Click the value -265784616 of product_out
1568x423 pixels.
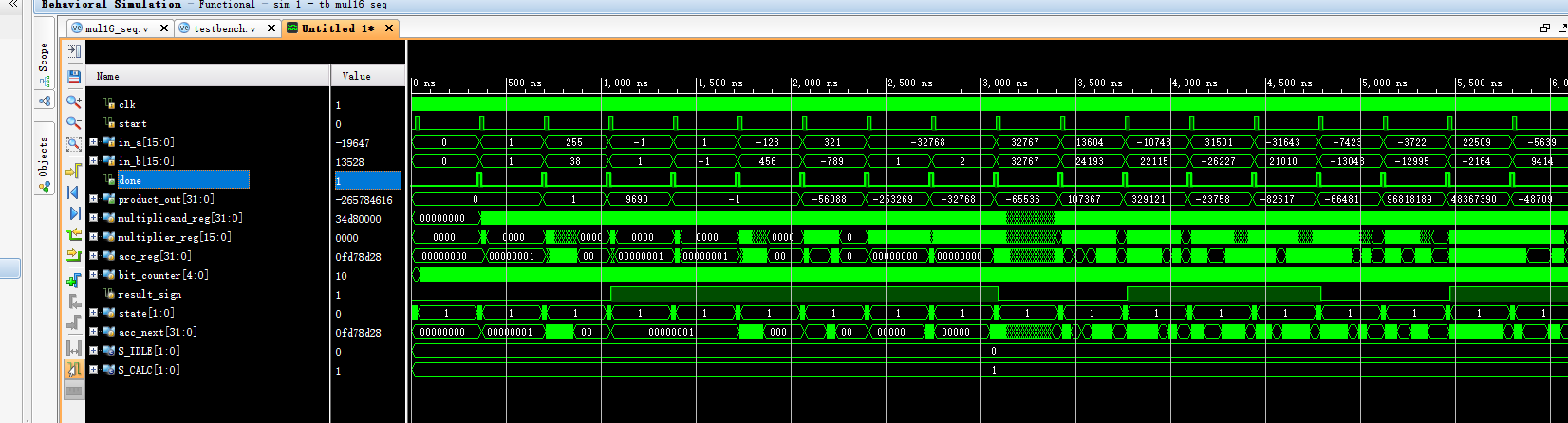364,200
